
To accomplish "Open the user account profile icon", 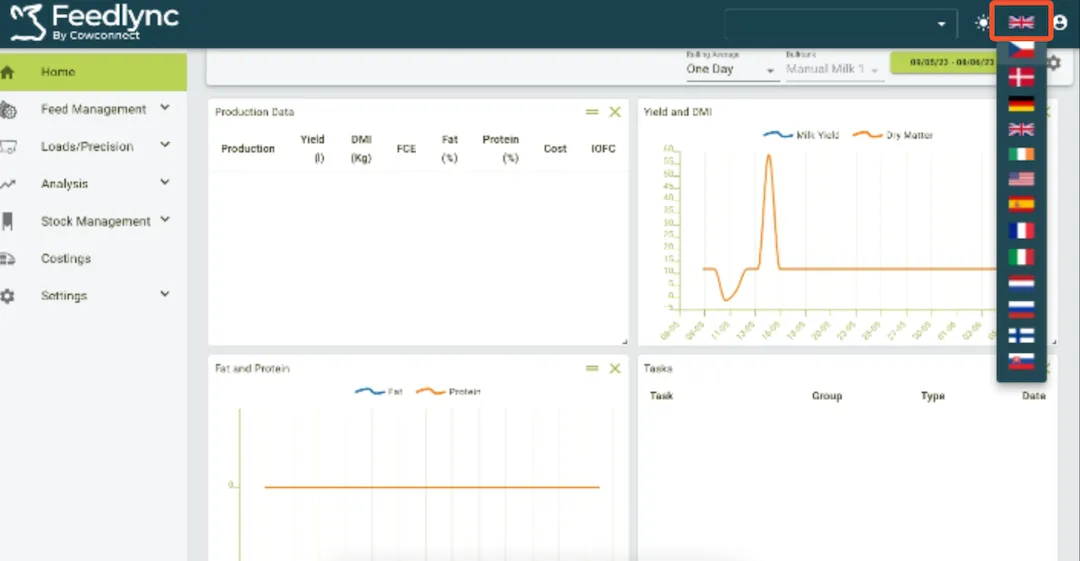I will coord(1061,23).
